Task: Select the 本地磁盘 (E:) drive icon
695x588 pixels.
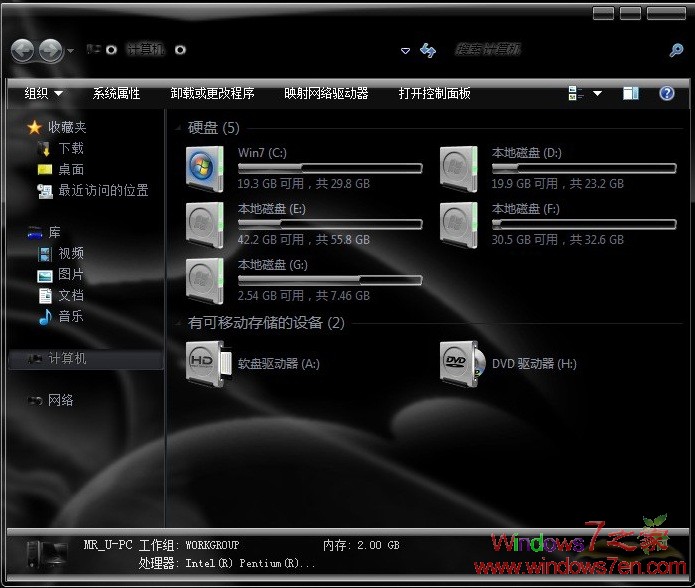Action: 204,225
